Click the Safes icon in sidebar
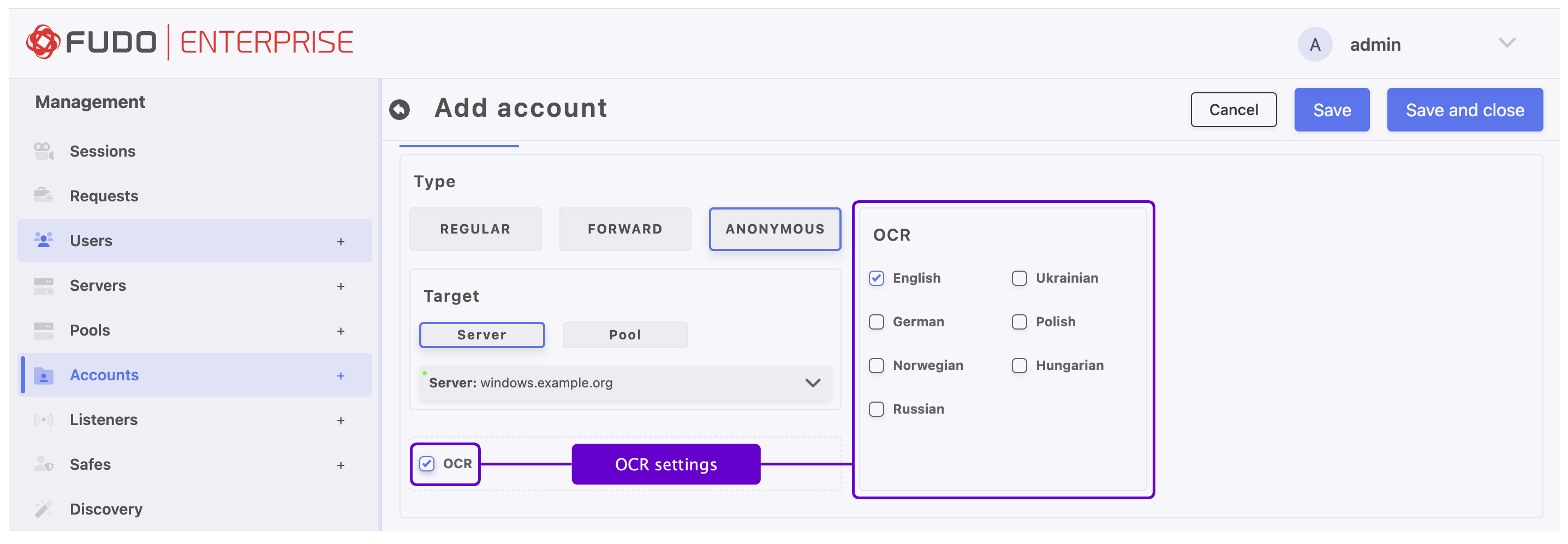This screenshot has width=1568, height=544. [43, 464]
